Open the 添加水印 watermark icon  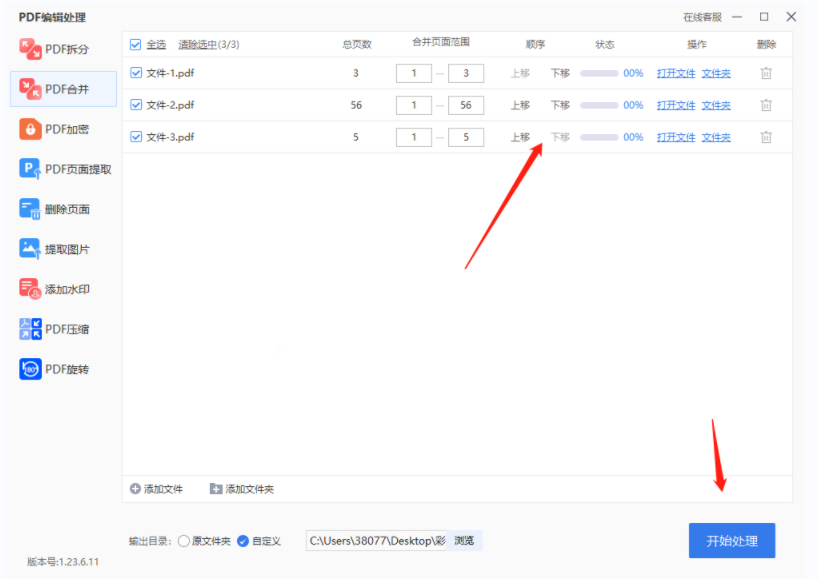click(x=30, y=289)
